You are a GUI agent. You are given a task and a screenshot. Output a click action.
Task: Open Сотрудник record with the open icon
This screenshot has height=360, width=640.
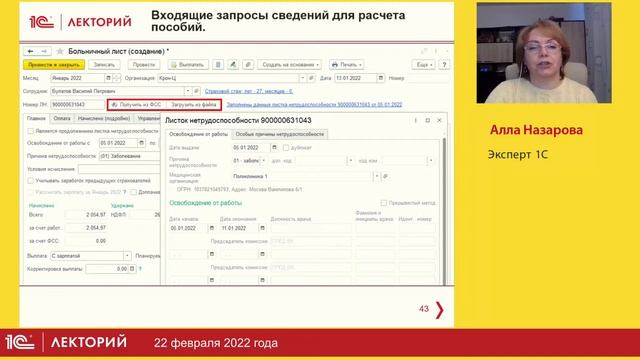click(196, 91)
